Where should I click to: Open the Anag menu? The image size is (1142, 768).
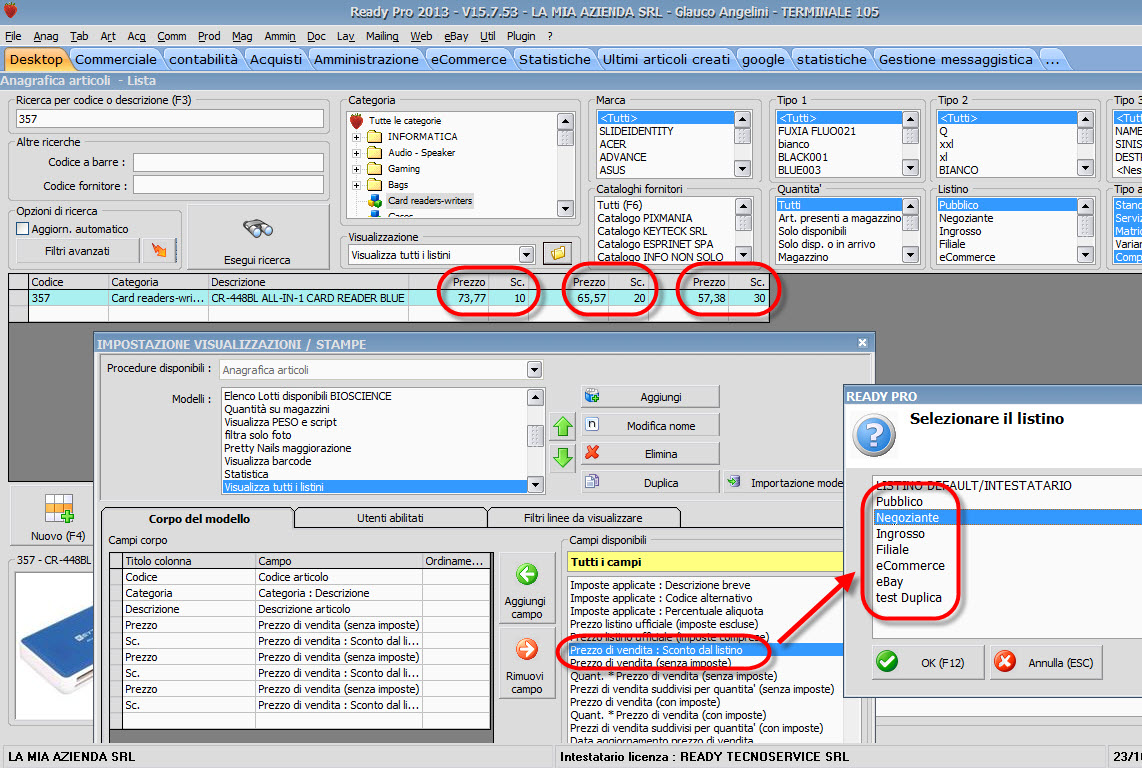pyautogui.click(x=46, y=36)
